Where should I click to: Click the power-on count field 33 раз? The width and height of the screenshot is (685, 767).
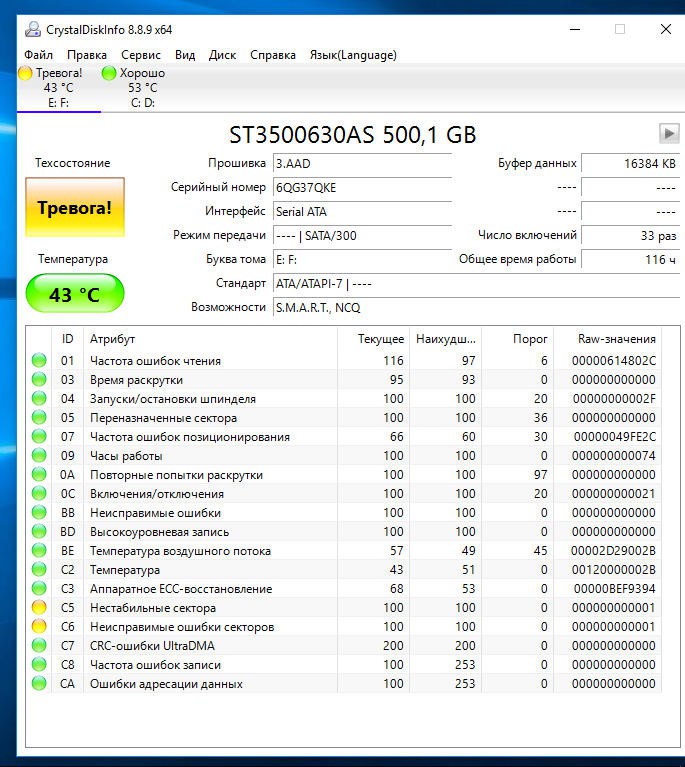pos(630,235)
